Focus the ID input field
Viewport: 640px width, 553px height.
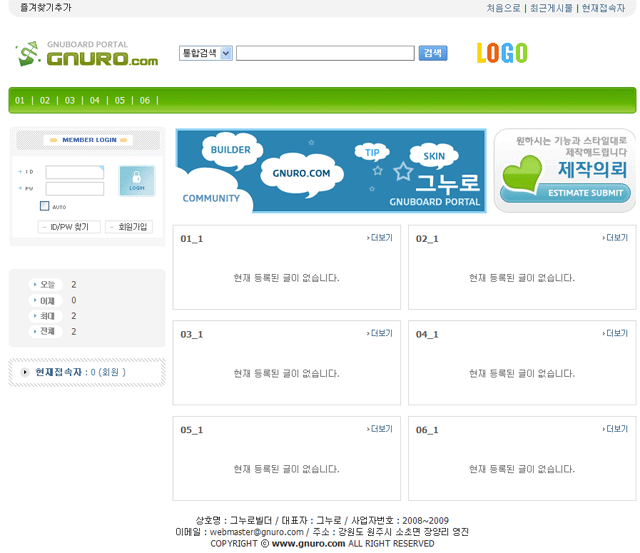[75, 172]
